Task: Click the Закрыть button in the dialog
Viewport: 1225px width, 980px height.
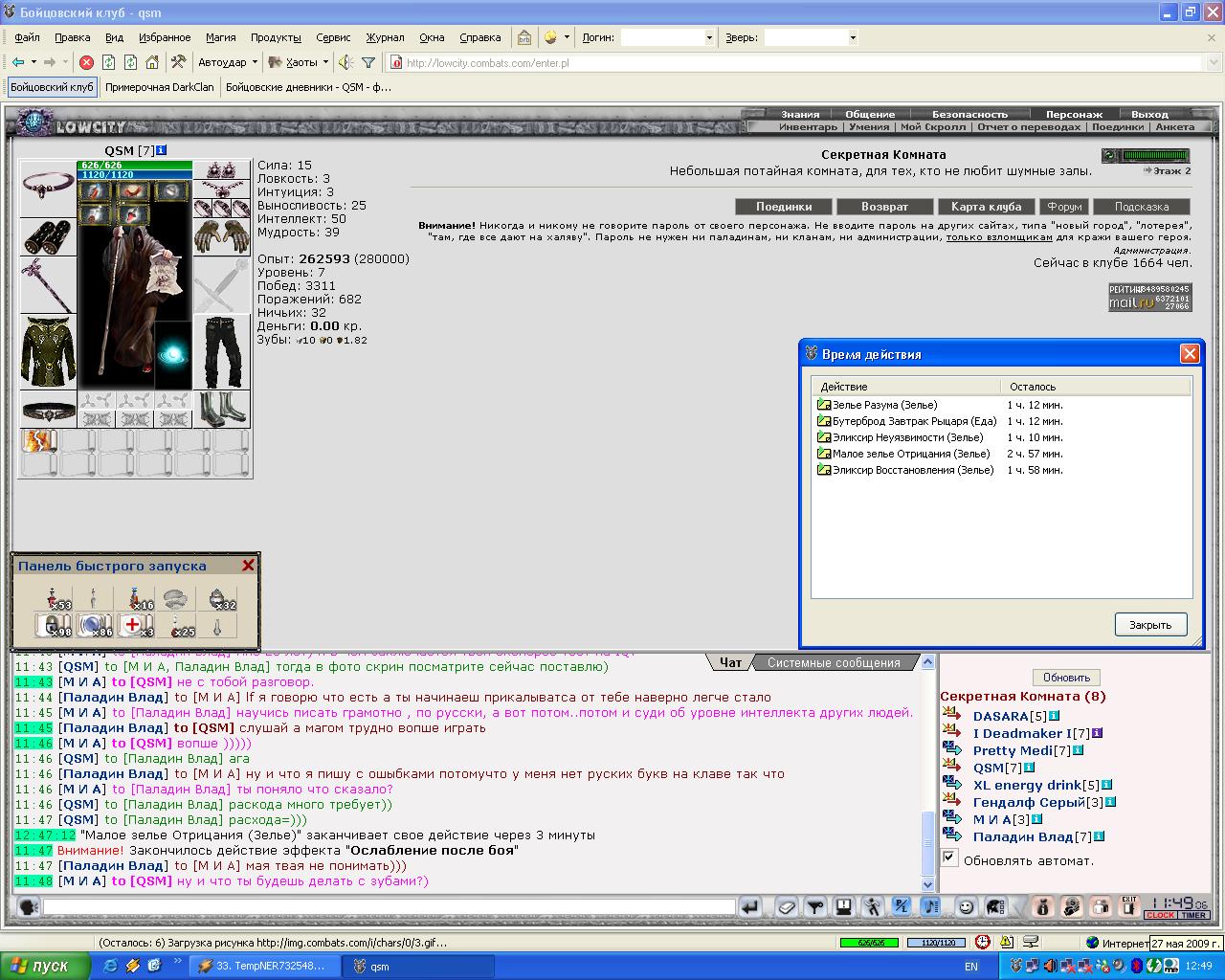Action: coord(1150,625)
